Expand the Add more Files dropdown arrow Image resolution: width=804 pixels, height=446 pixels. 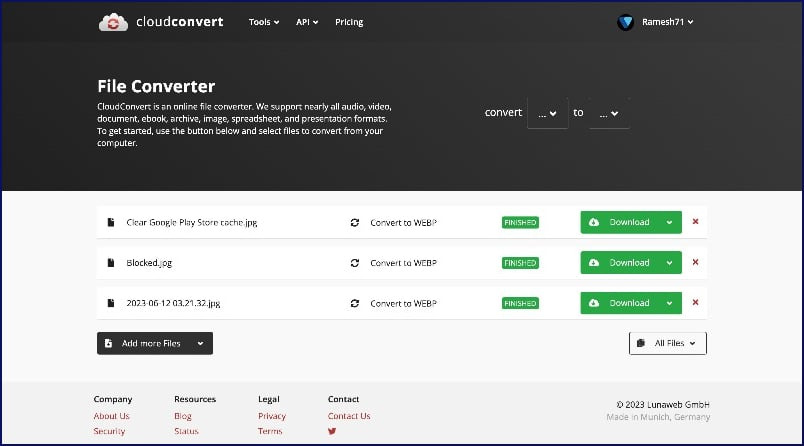pyautogui.click(x=200, y=343)
